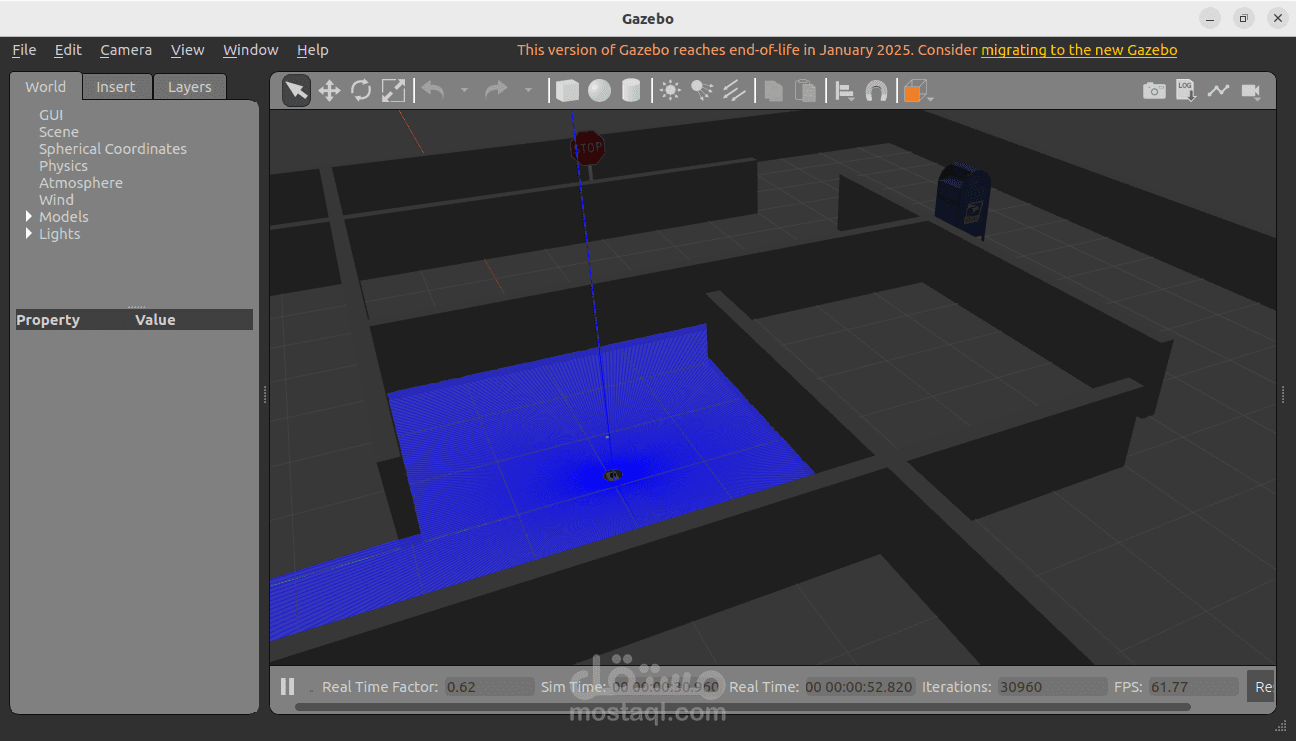Take a screenshot with camera icon
The width and height of the screenshot is (1296, 741).
click(1154, 91)
